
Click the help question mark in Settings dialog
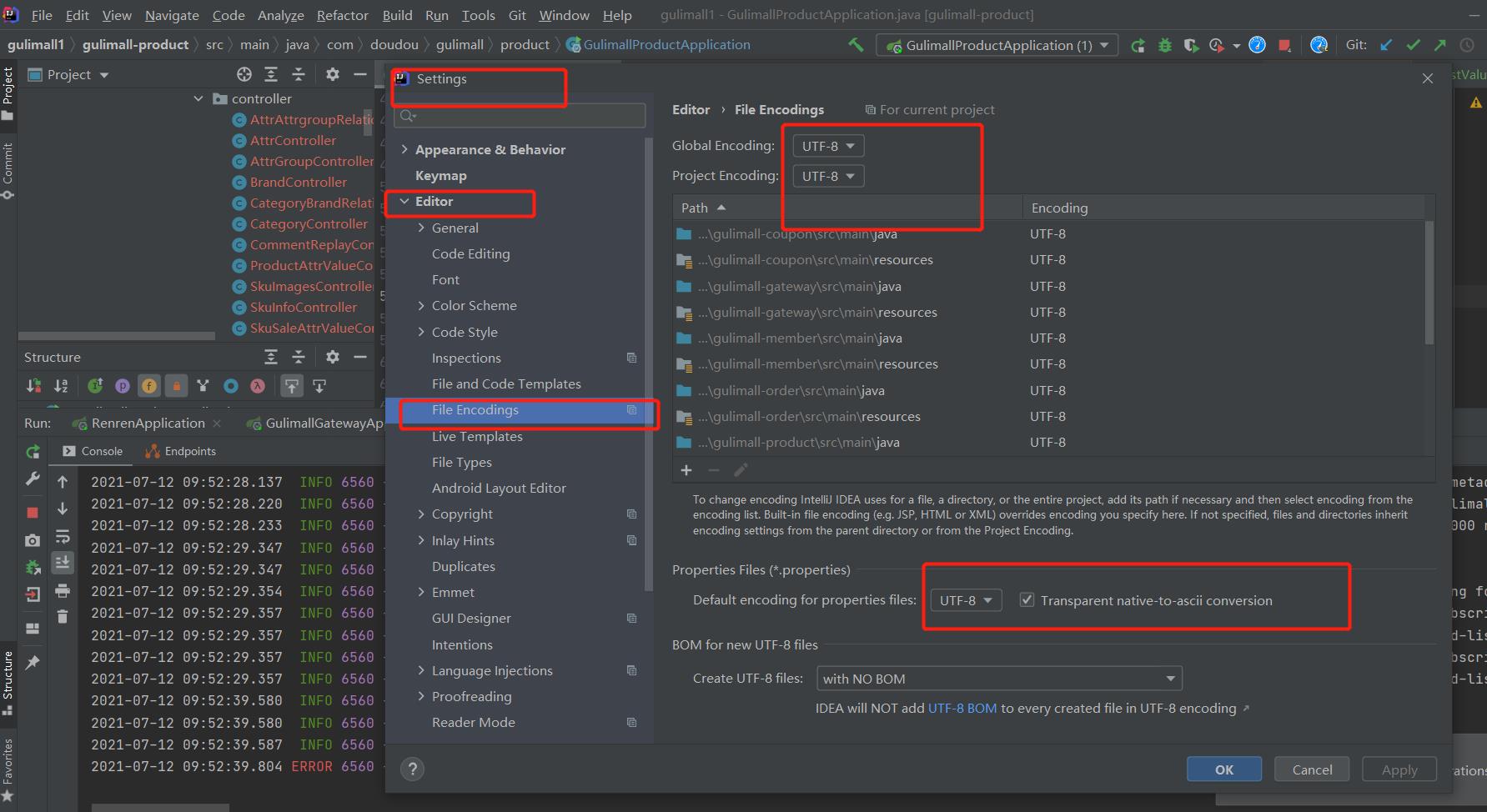(412, 769)
